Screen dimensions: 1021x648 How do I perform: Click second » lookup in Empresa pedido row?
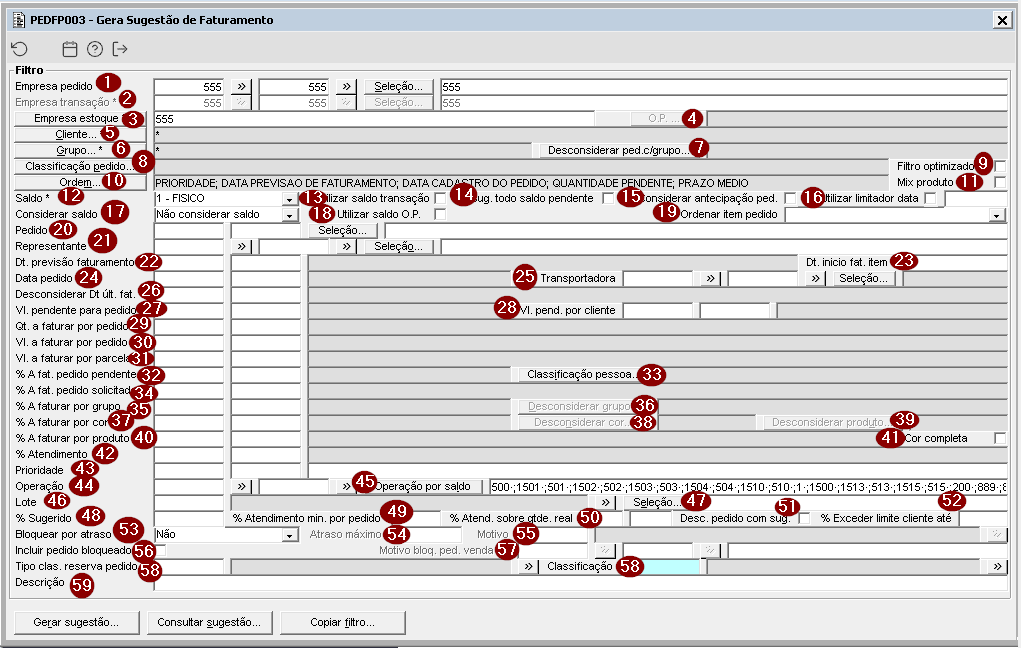346,87
